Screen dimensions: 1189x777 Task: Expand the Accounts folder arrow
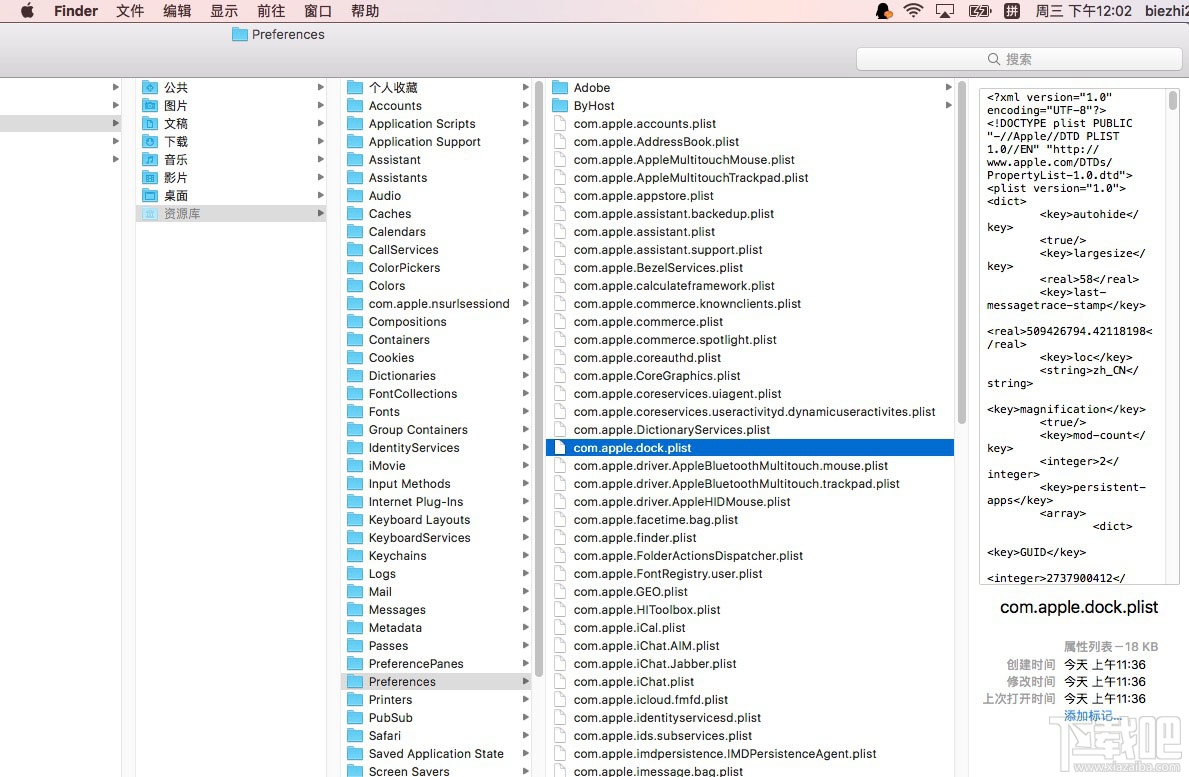point(525,105)
